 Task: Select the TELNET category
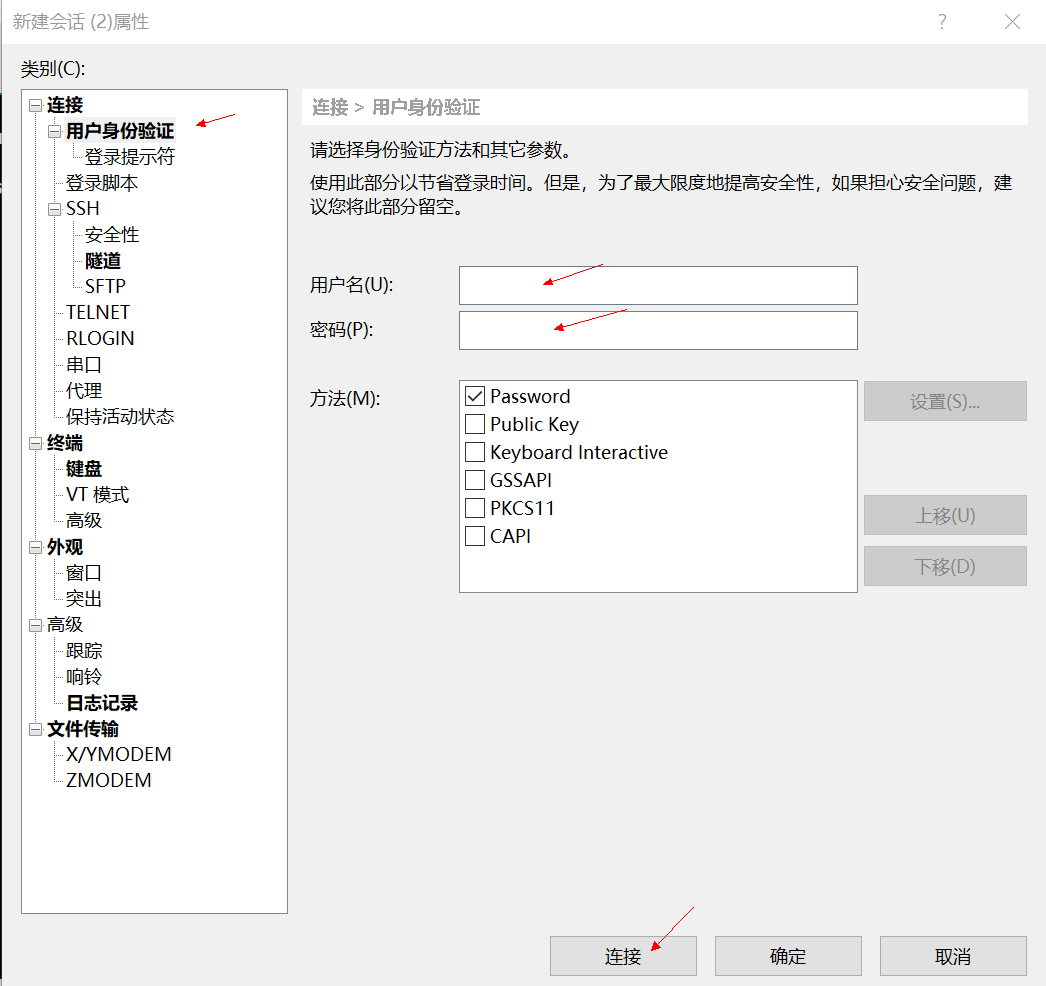click(97, 312)
